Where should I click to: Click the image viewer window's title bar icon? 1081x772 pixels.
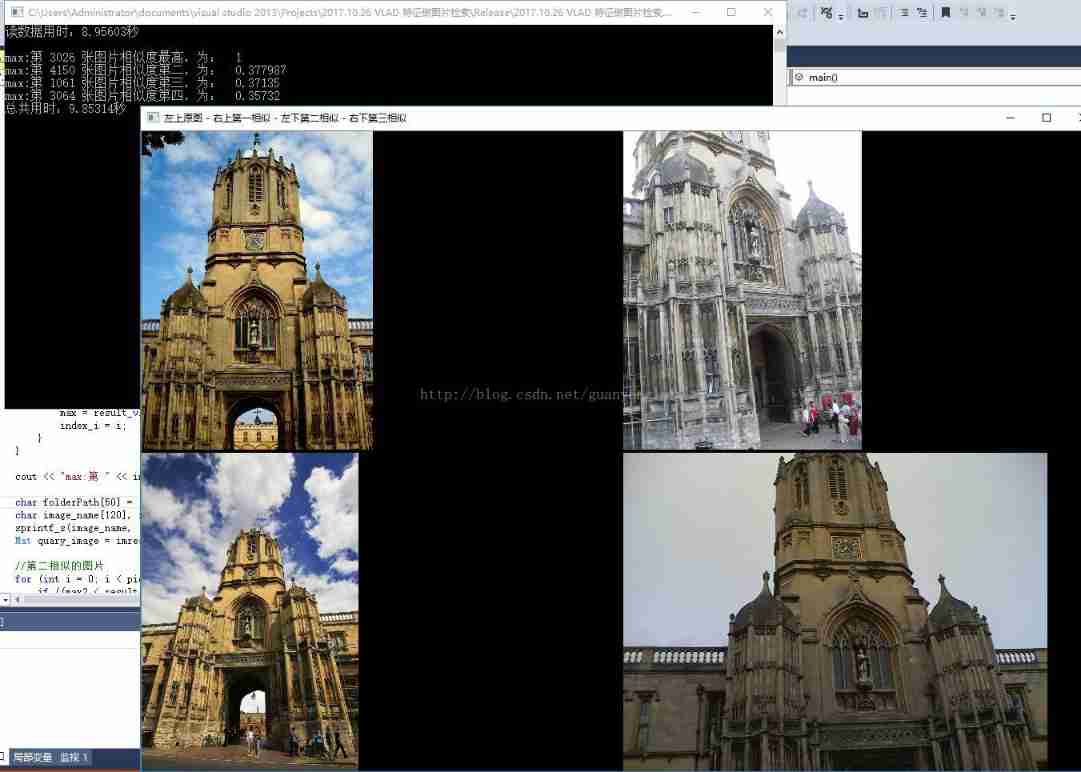click(x=152, y=117)
